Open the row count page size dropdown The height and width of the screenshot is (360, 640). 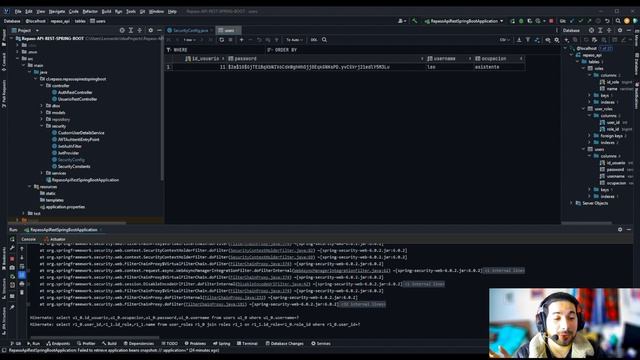click(189, 40)
